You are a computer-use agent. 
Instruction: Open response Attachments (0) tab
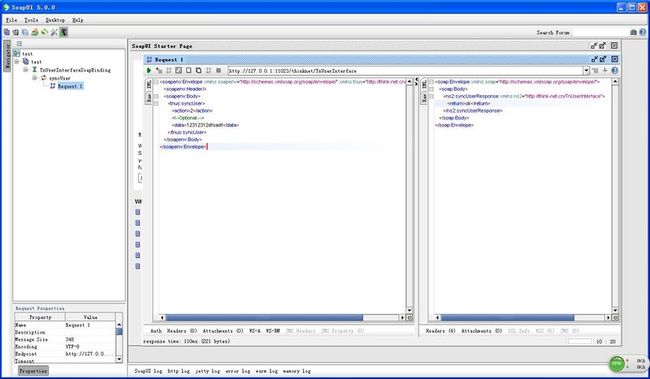coord(482,331)
